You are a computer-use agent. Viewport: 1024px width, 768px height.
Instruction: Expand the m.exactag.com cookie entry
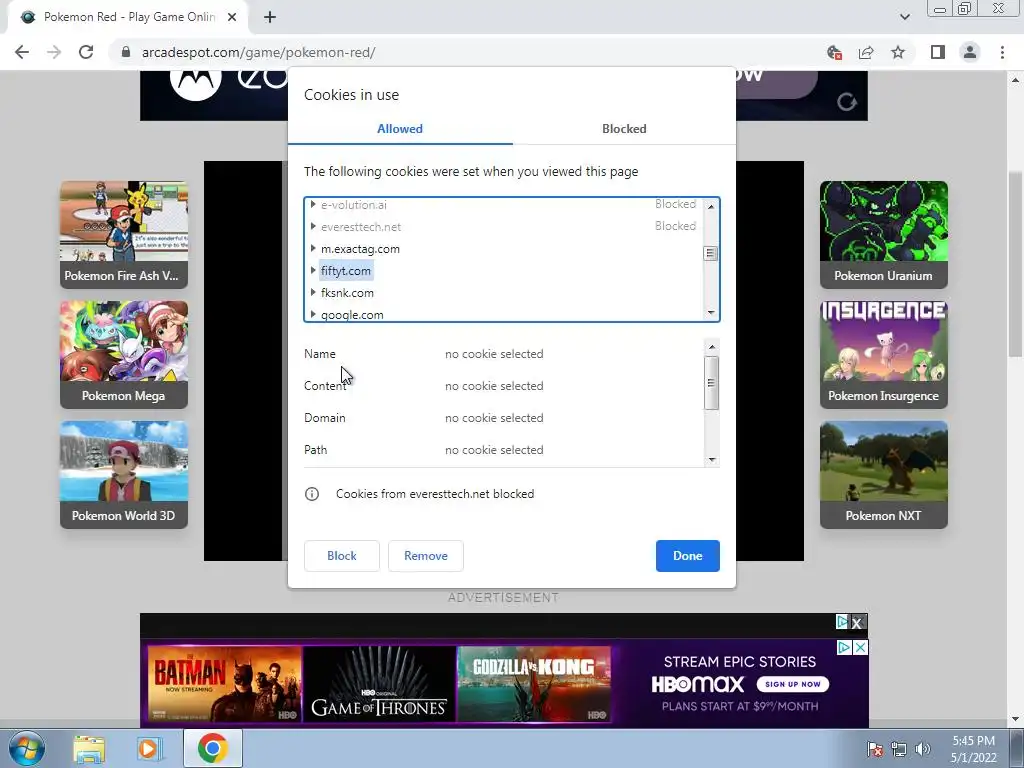coord(313,249)
